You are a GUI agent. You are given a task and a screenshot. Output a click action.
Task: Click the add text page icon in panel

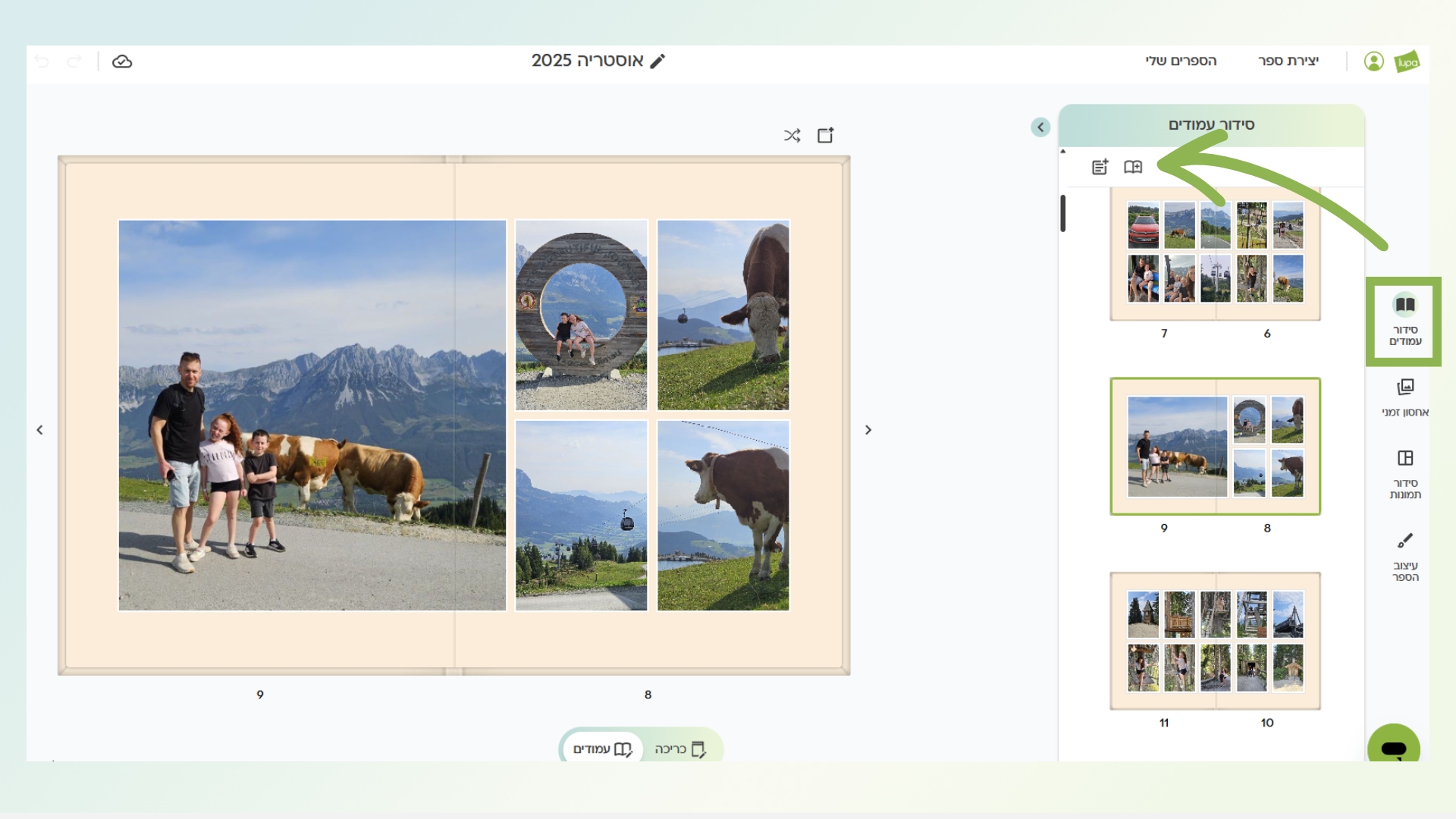[x=1100, y=167]
